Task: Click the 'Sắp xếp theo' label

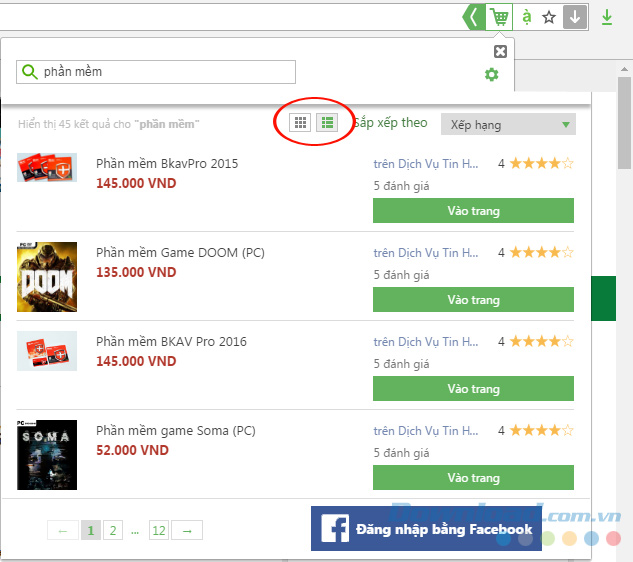Action: [391, 122]
